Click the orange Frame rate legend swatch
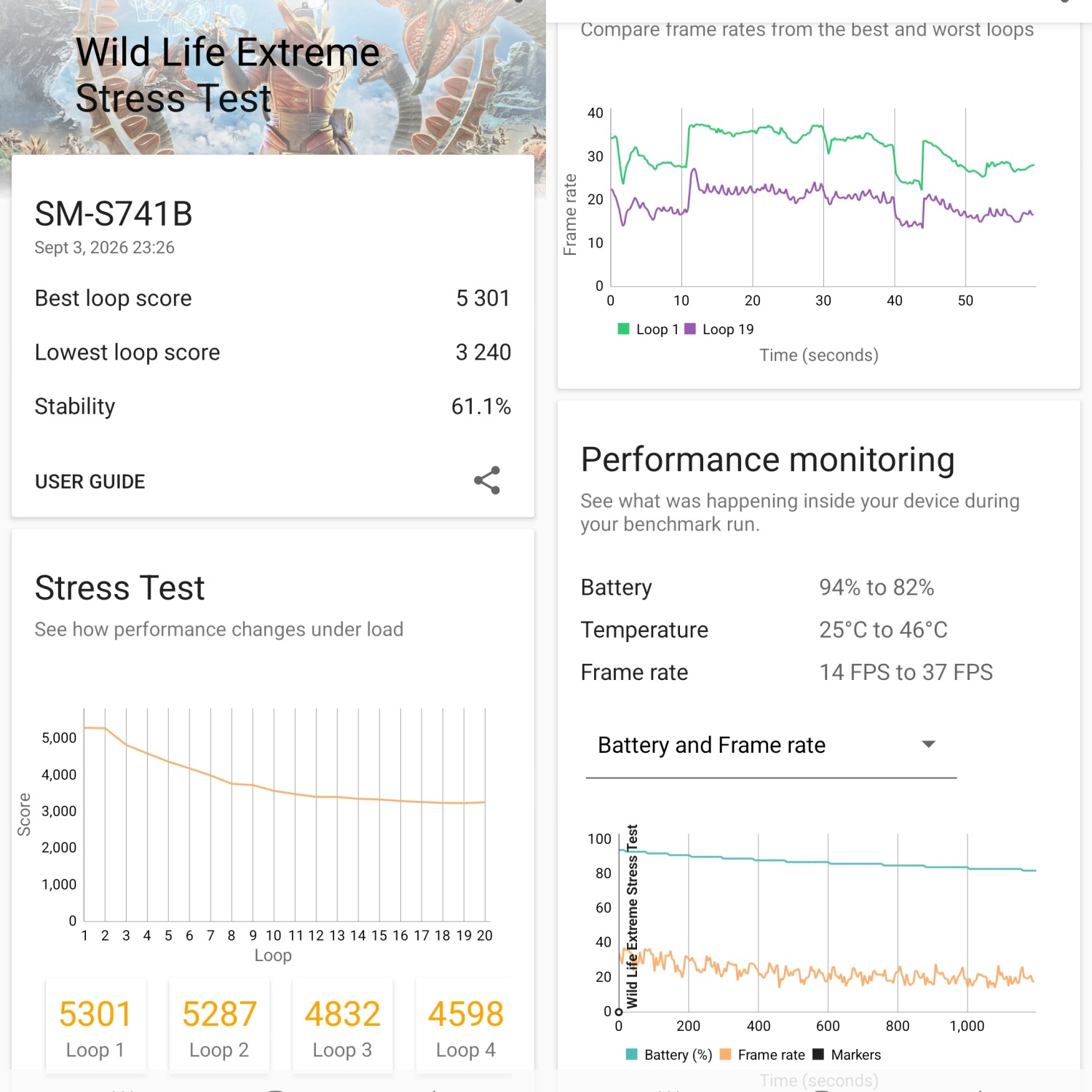1092x1092 pixels. coord(725,1054)
